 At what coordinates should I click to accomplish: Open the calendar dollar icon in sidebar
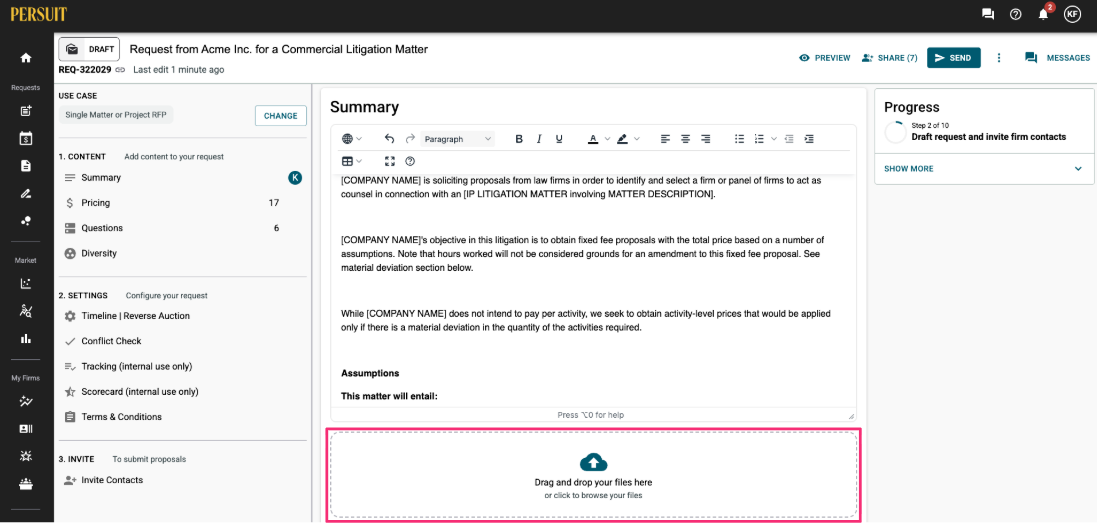tap(26, 139)
